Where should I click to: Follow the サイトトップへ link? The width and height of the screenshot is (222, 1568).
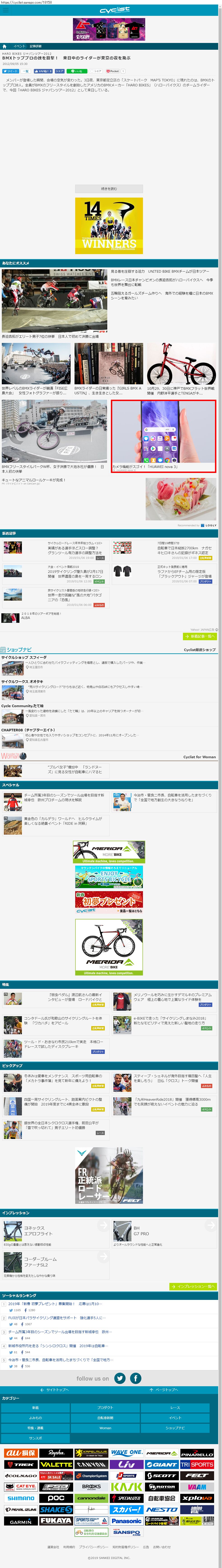pos(54,1390)
